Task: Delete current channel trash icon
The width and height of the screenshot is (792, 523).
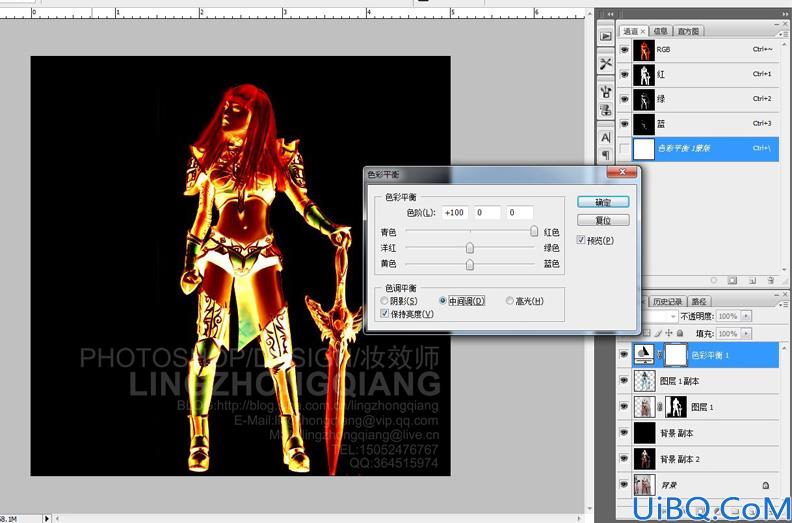Action: click(770, 280)
